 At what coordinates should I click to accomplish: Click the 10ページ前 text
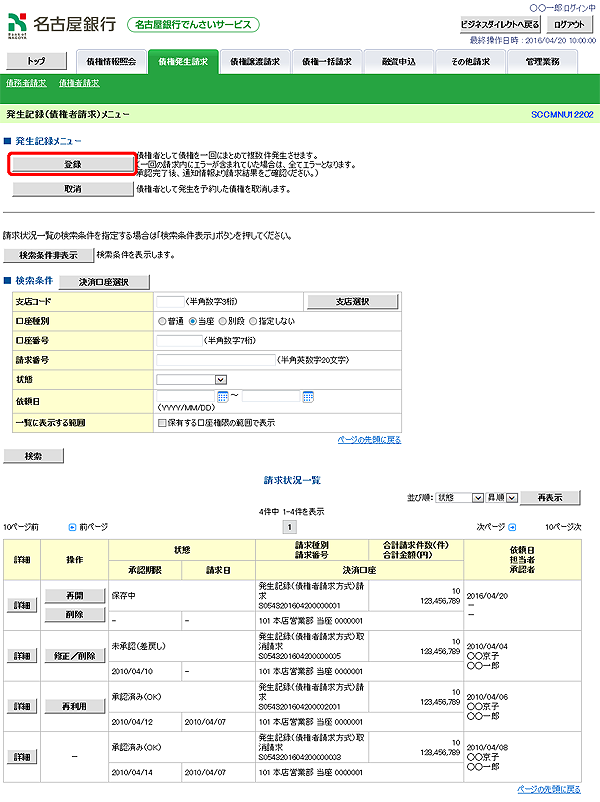20,527
